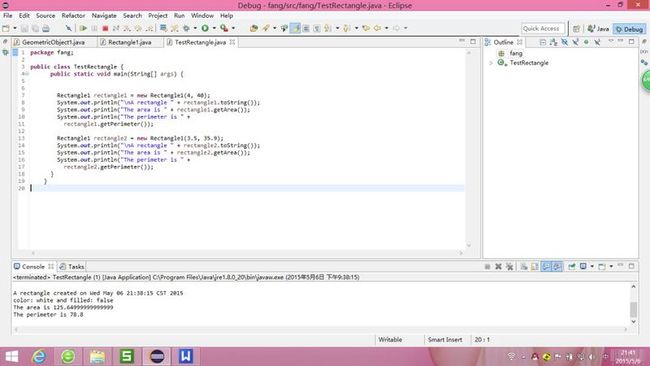The image size is (650, 366).
Task: Open the Help menu
Action: point(226,15)
